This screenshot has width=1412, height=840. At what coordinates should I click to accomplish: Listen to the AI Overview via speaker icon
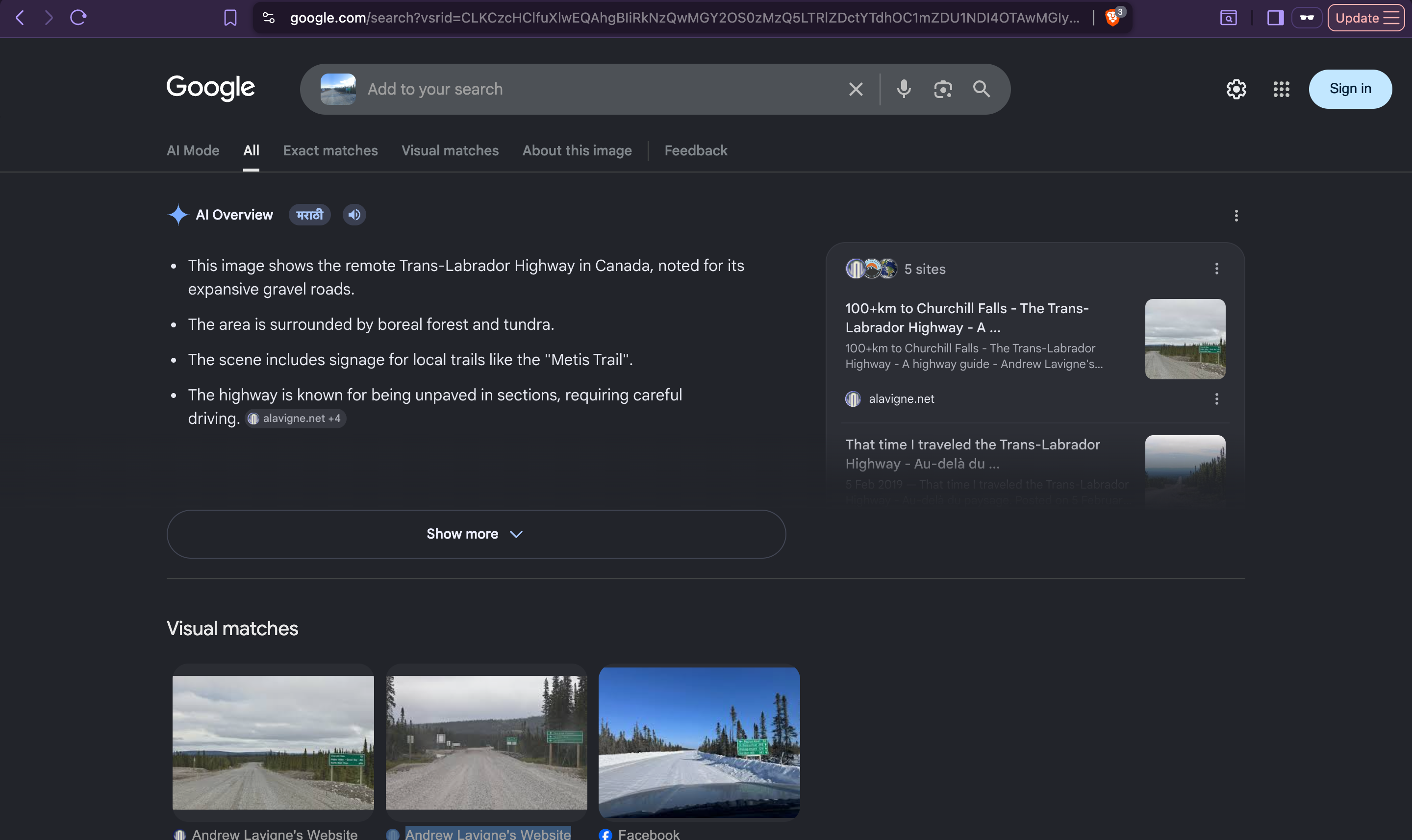354,215
